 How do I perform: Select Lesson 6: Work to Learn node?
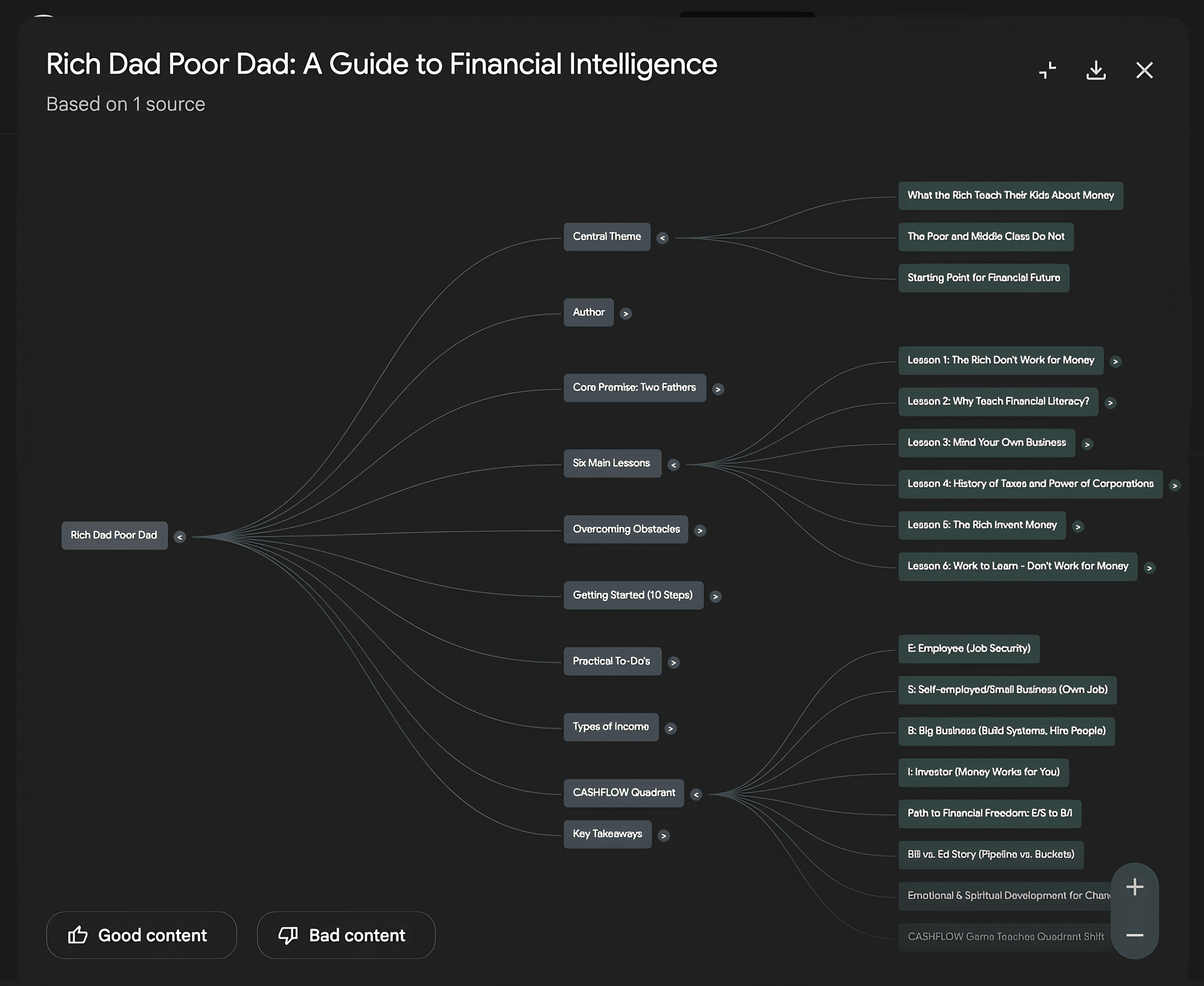(x=1018, y=567)
